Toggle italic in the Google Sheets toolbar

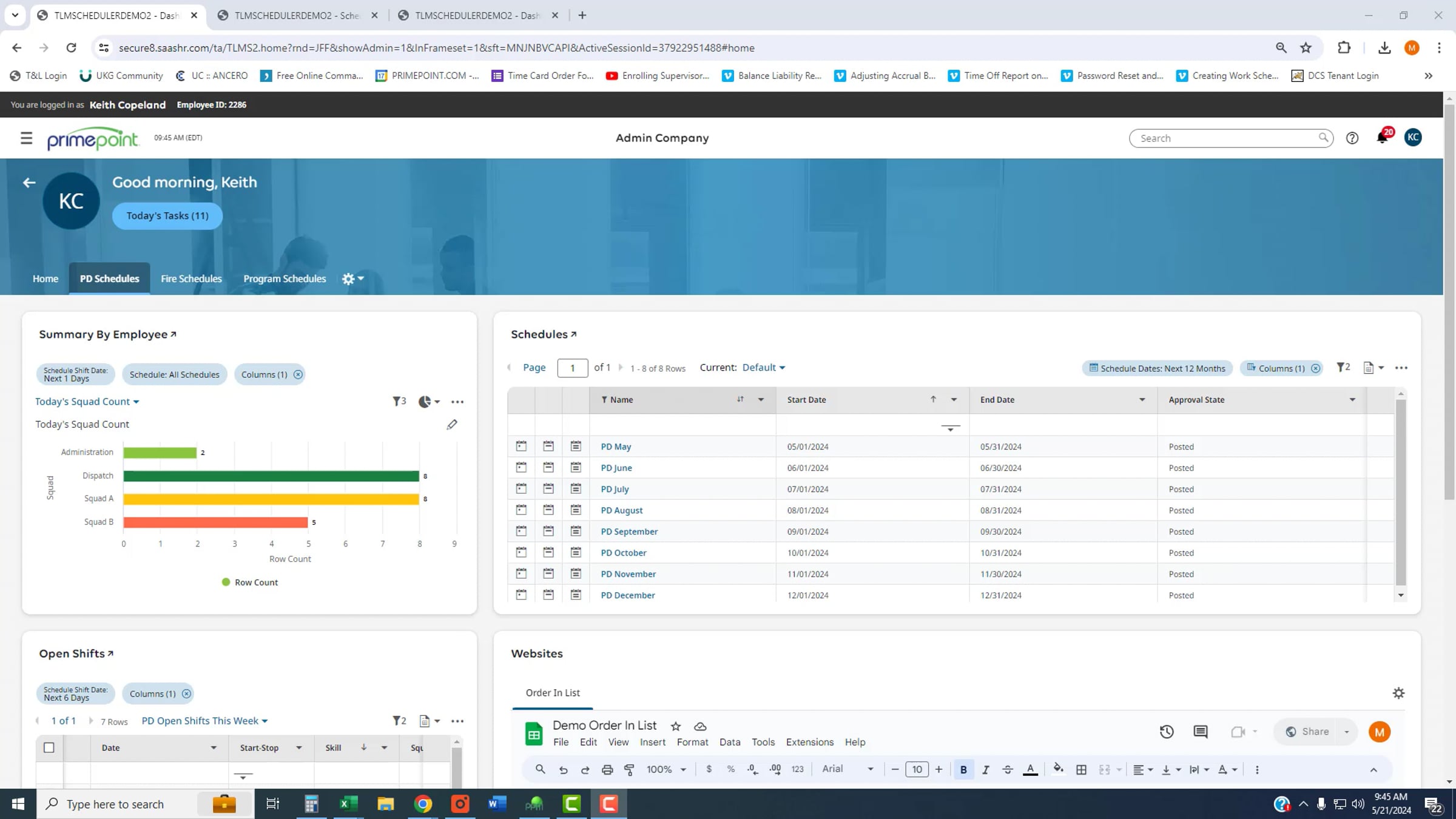point(985,769)
